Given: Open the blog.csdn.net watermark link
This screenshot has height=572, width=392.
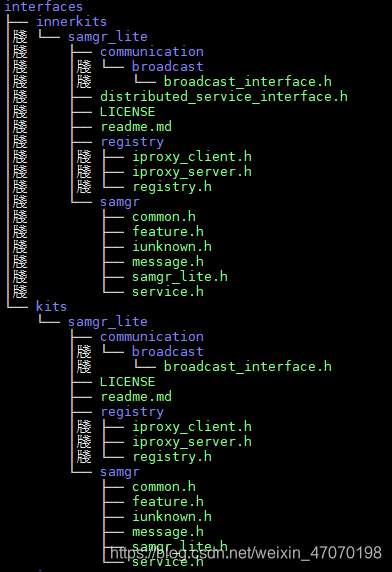Looking at the screenshot, I should (x=246, y=553).
